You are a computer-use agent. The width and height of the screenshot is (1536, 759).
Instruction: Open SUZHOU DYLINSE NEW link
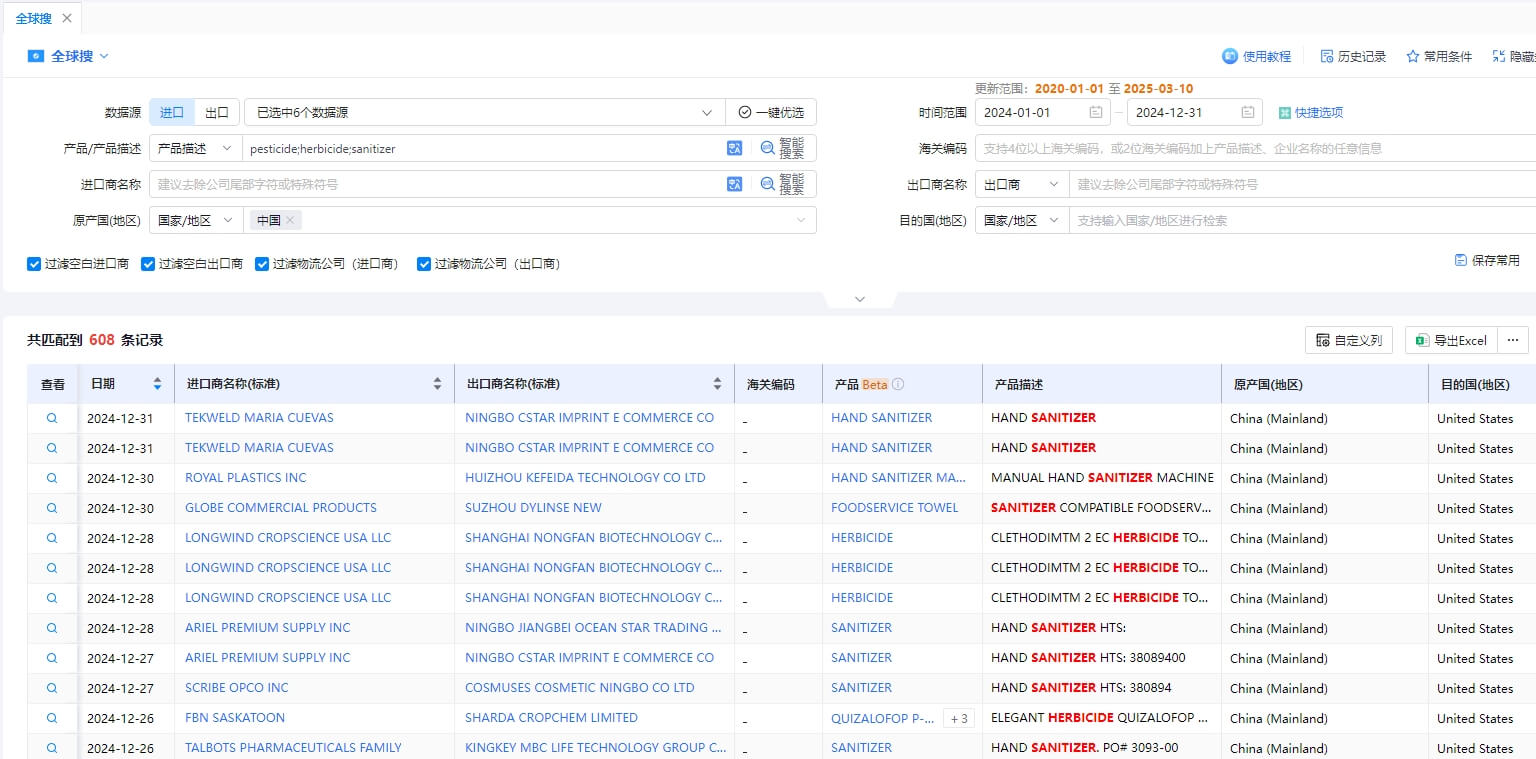[533, 507]
